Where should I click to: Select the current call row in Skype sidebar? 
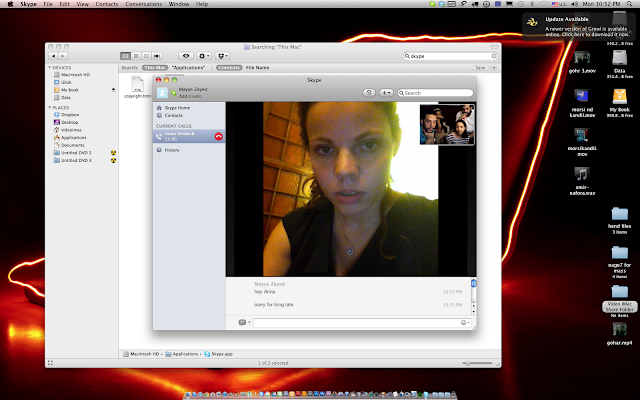click(189, 136)
